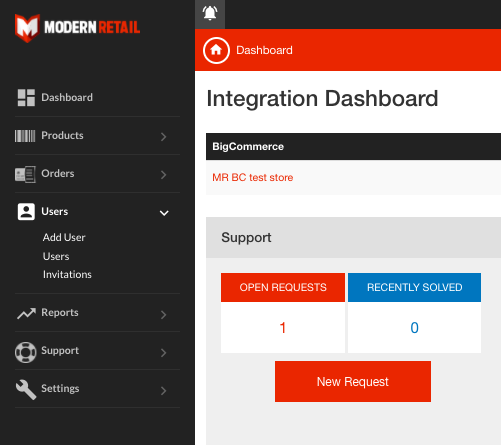501x445 pixels.
Task: Click the open requests count 1
Action: pos(283,328)
